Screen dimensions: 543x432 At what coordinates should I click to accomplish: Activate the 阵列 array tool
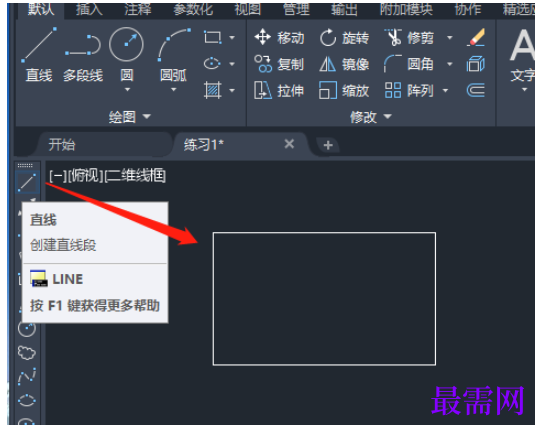(409, 91)
